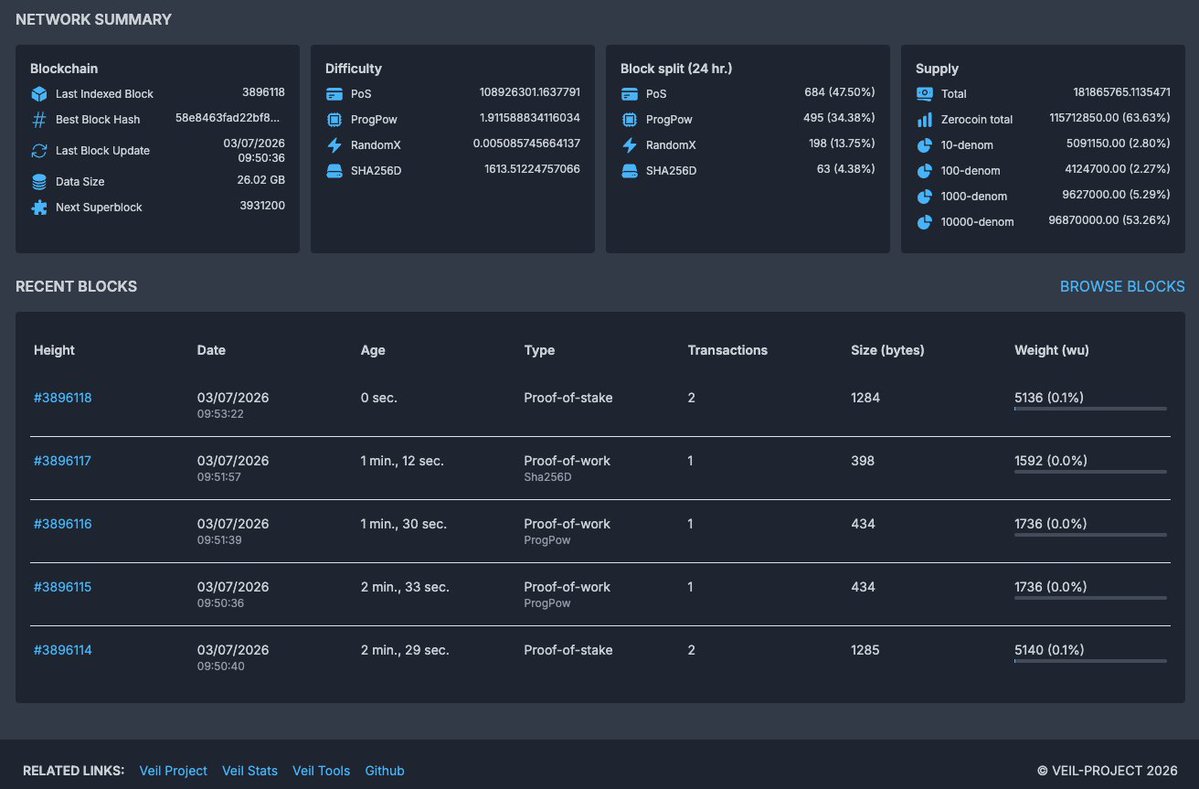Click the Best Block Hash hashtag icon

[x=39, y=119]
